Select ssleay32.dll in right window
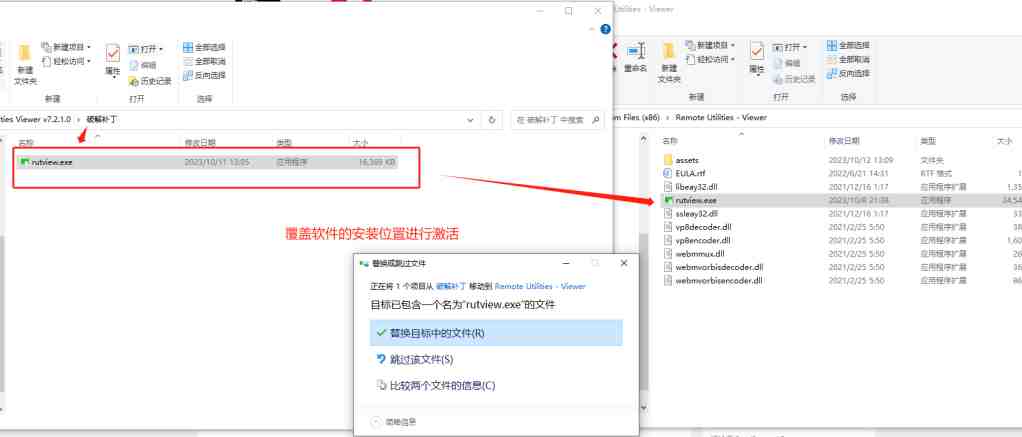 [696, 214]
